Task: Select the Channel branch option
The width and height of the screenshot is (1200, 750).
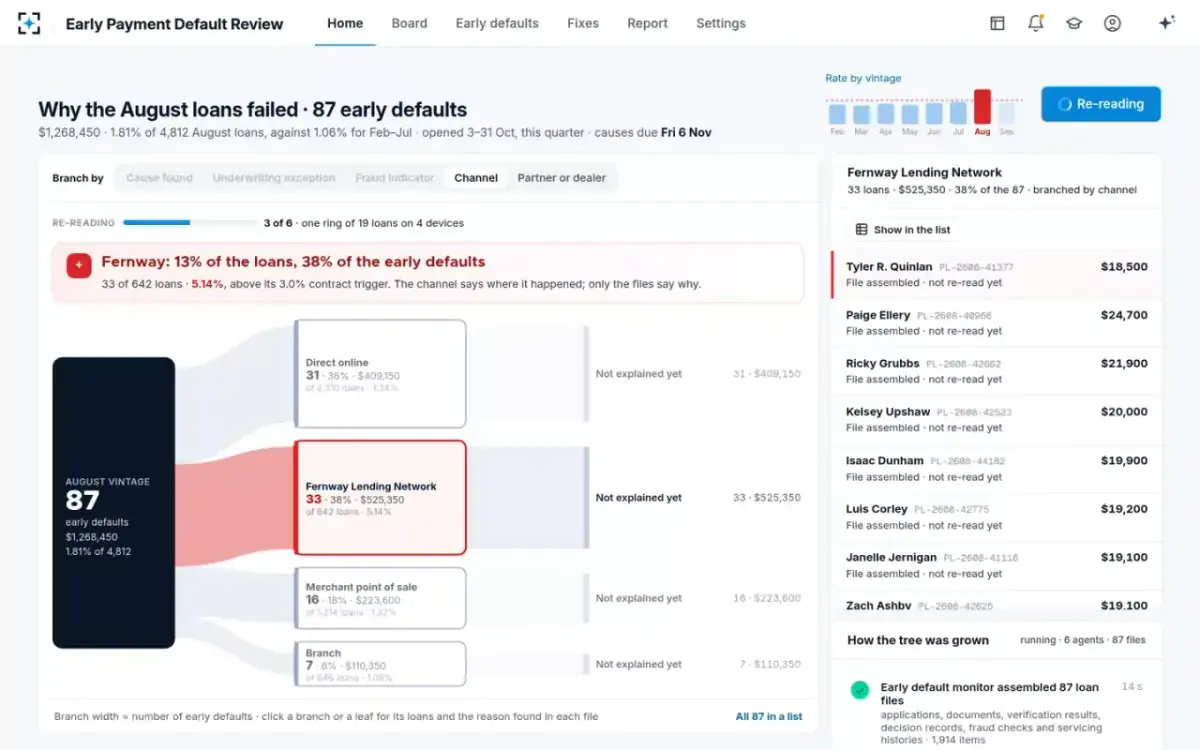Action: pos(476,178)
